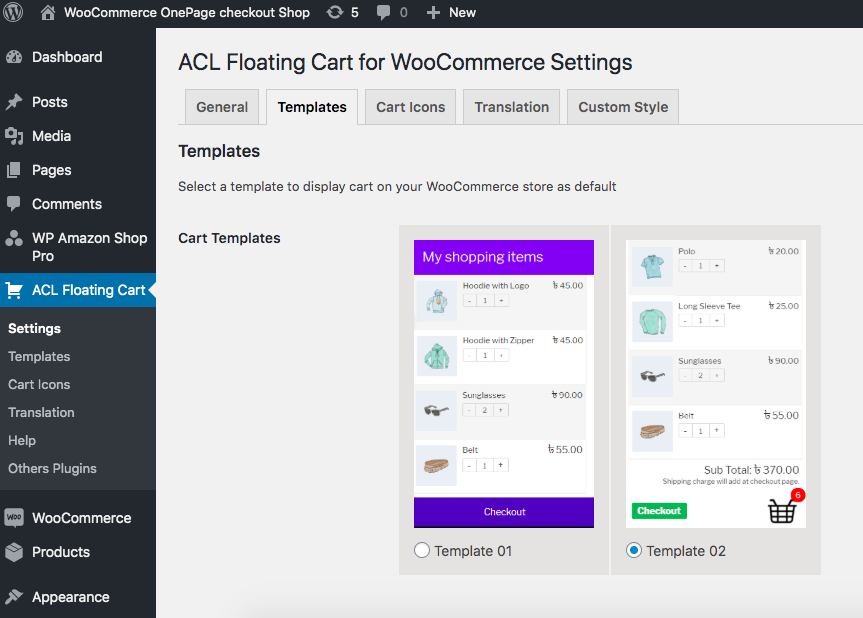This screenshot has height=618, width=863.
Task: Click the Pages icon in sidebar
Action: pyautogui.click(x=14, y=170)
